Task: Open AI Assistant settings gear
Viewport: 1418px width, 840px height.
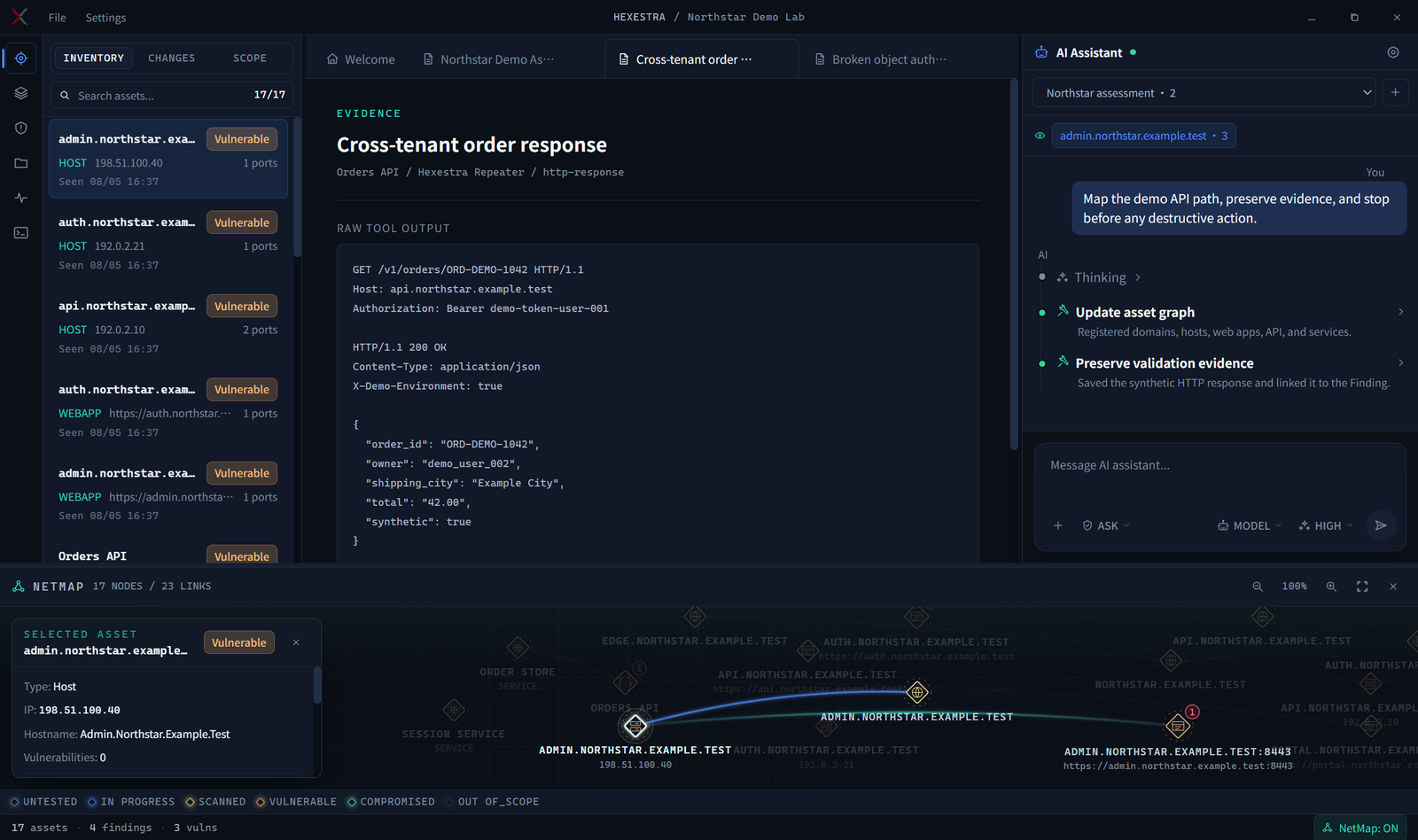Action: tap(1393, 52)
